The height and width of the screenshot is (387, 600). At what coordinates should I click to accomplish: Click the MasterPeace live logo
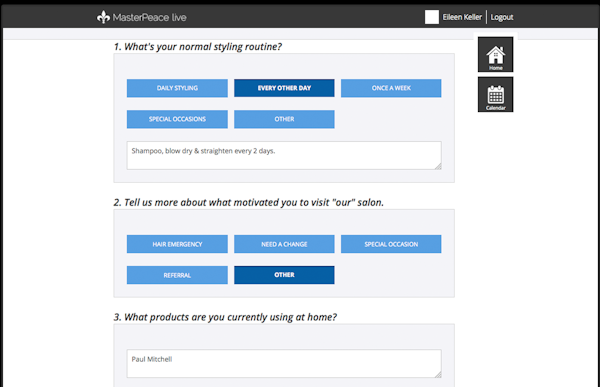(142, 17)
